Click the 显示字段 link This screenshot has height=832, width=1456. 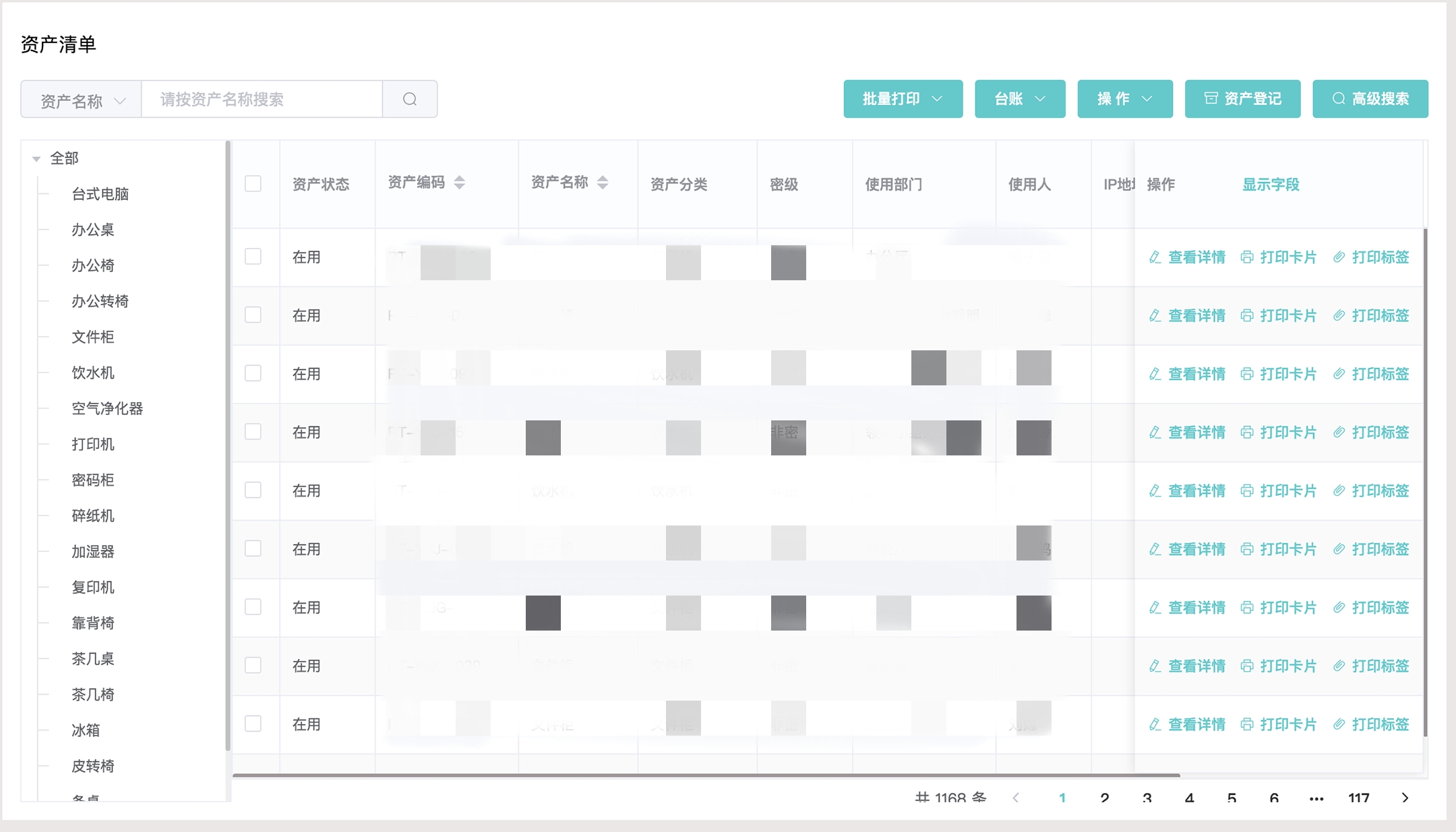tap(1270, 185)
